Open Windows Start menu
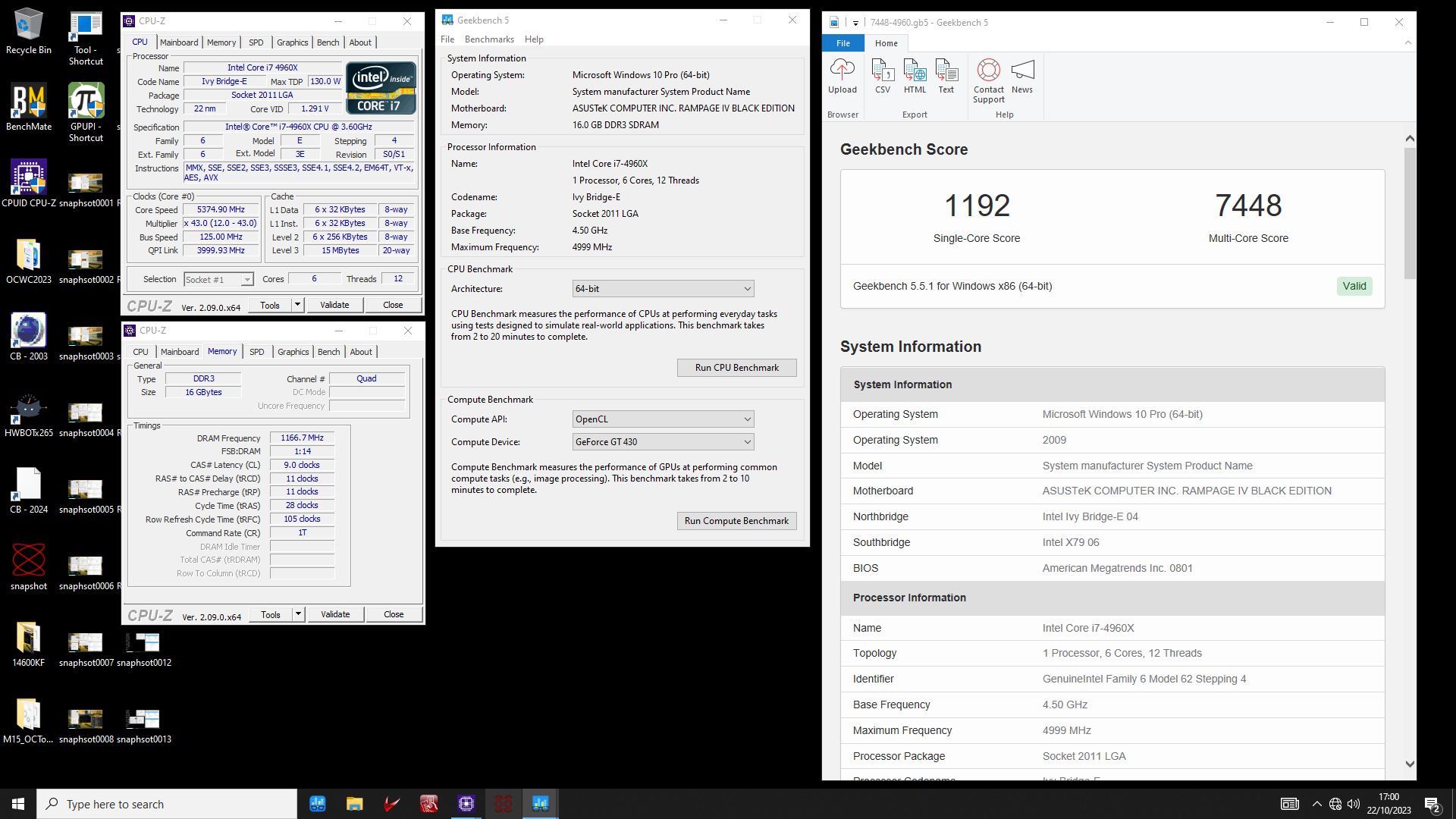1456x819 pixels. 18,804
